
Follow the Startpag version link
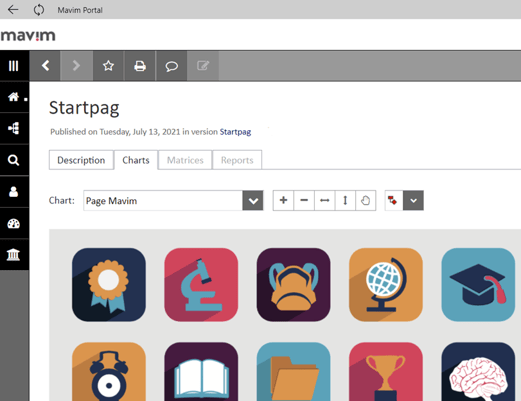(x=235, y=132)
